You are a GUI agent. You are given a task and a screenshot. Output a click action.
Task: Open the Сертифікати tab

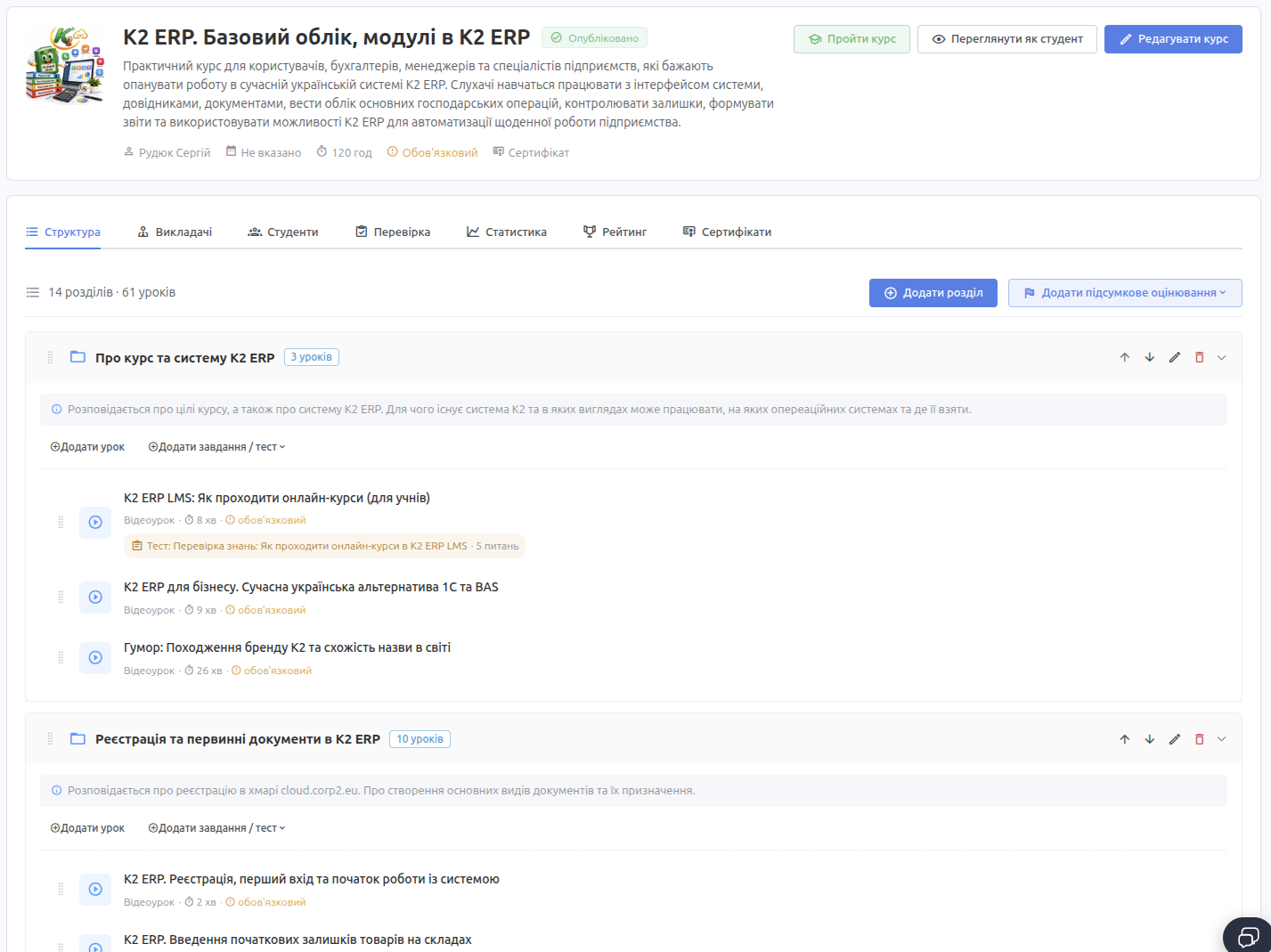727,232
